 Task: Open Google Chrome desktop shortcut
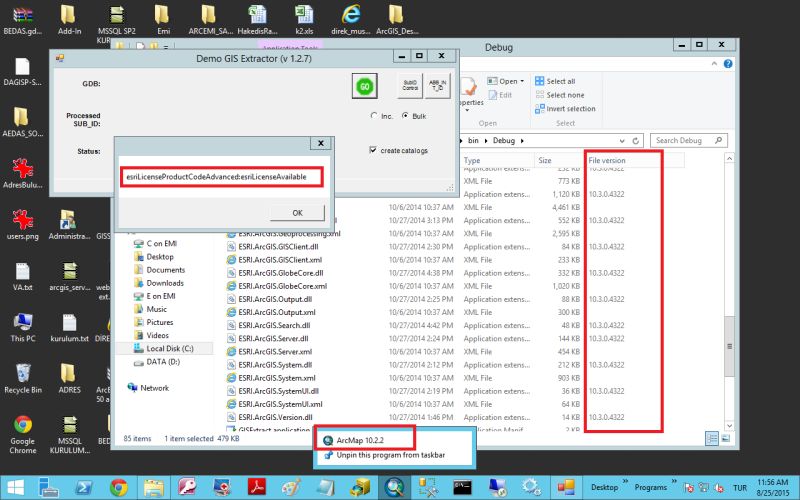coord(22,435)
